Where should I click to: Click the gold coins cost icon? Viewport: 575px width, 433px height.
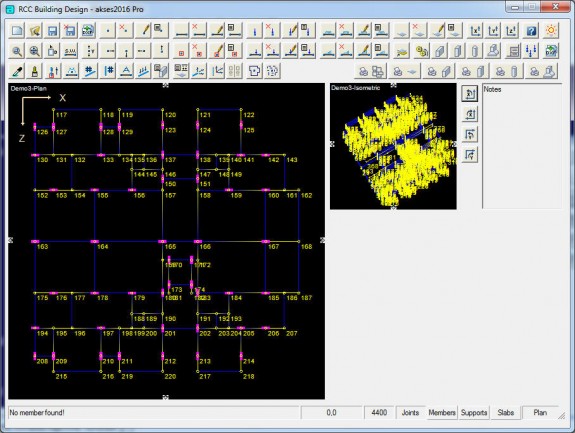(x=422, y=51)
